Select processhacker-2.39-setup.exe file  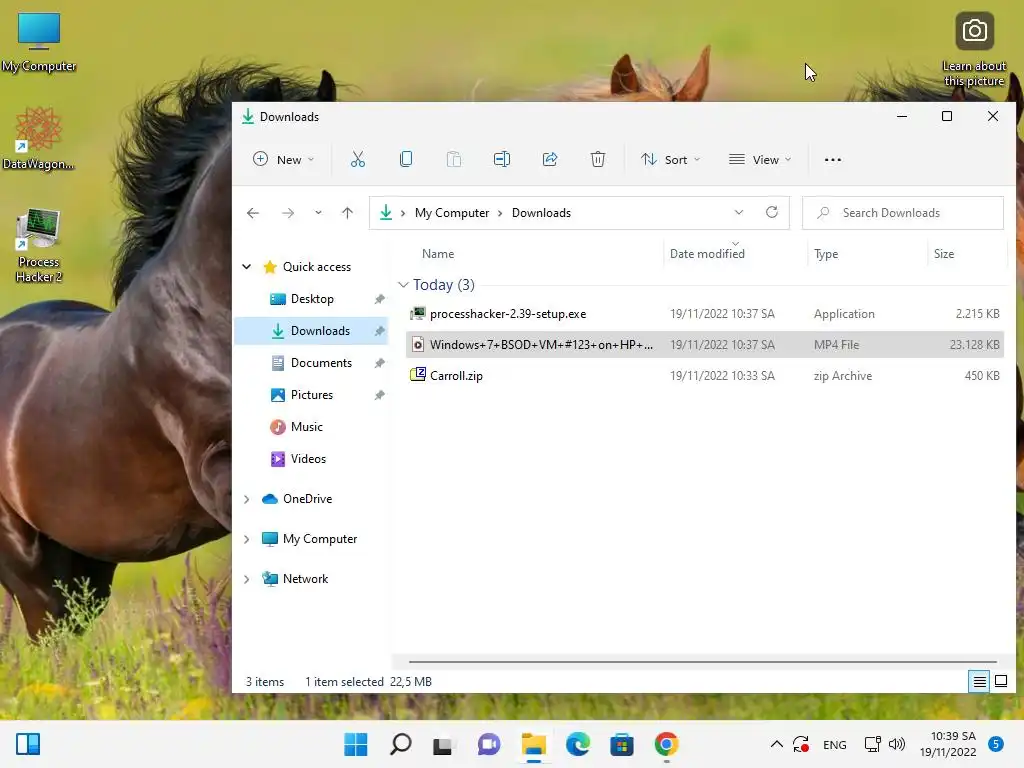point(705,314)
